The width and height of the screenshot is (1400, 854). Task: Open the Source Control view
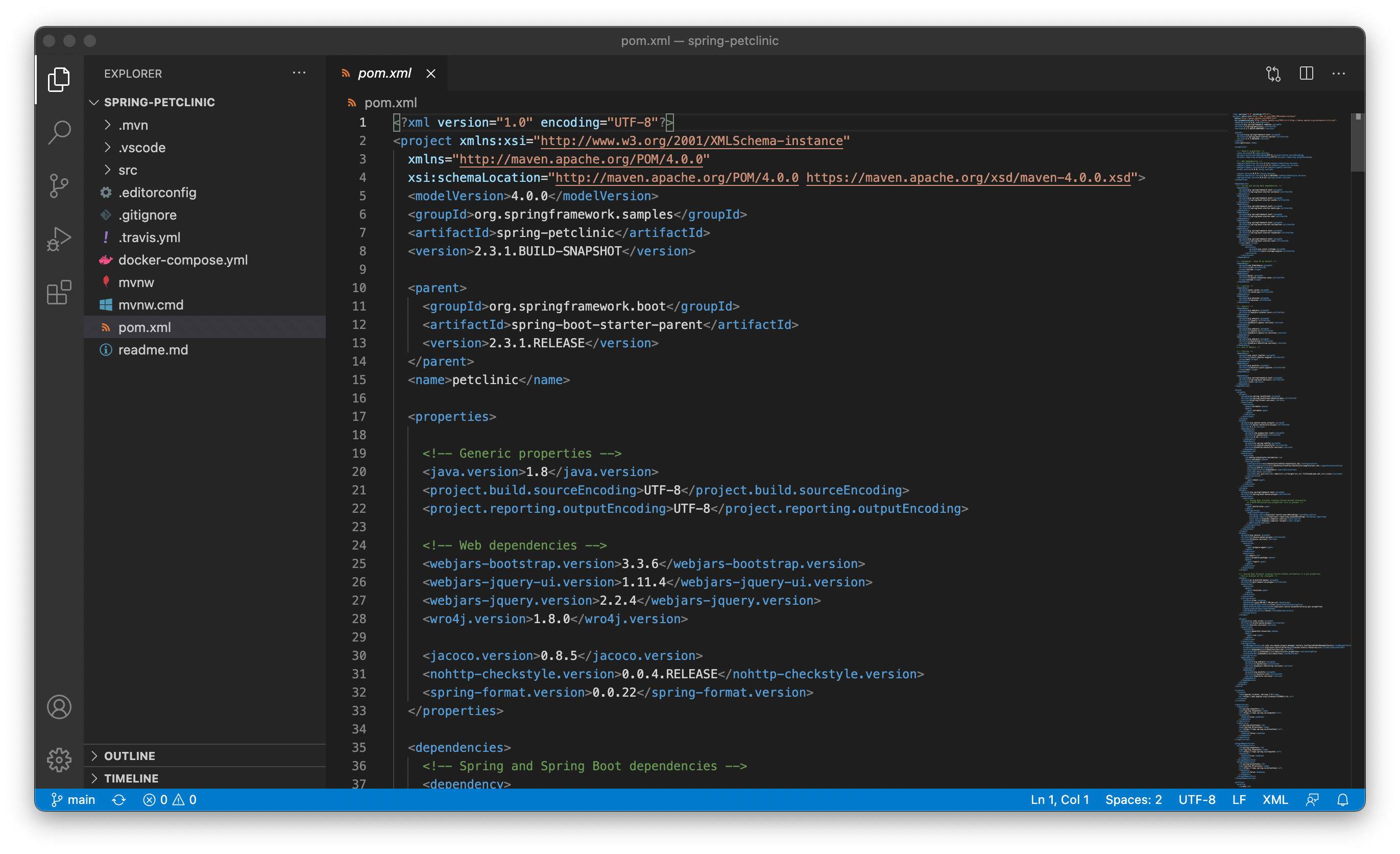pyautogui.click(x=59, y=185)
